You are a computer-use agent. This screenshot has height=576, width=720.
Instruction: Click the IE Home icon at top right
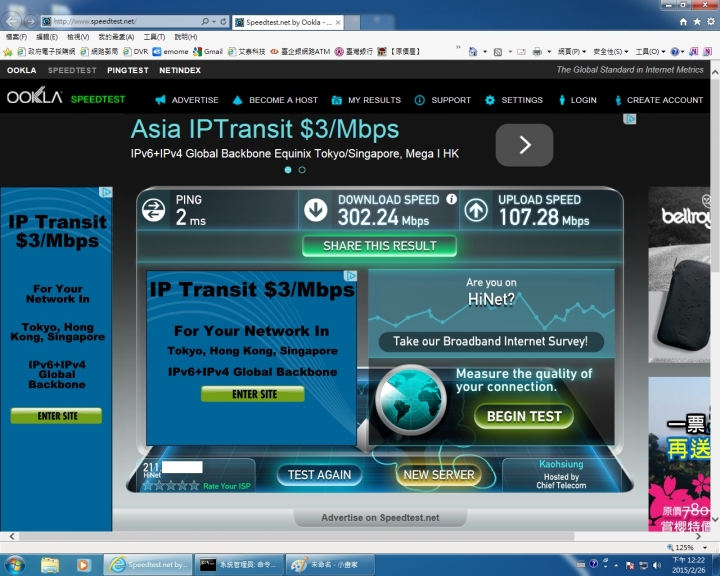click(x=683, y=22)
